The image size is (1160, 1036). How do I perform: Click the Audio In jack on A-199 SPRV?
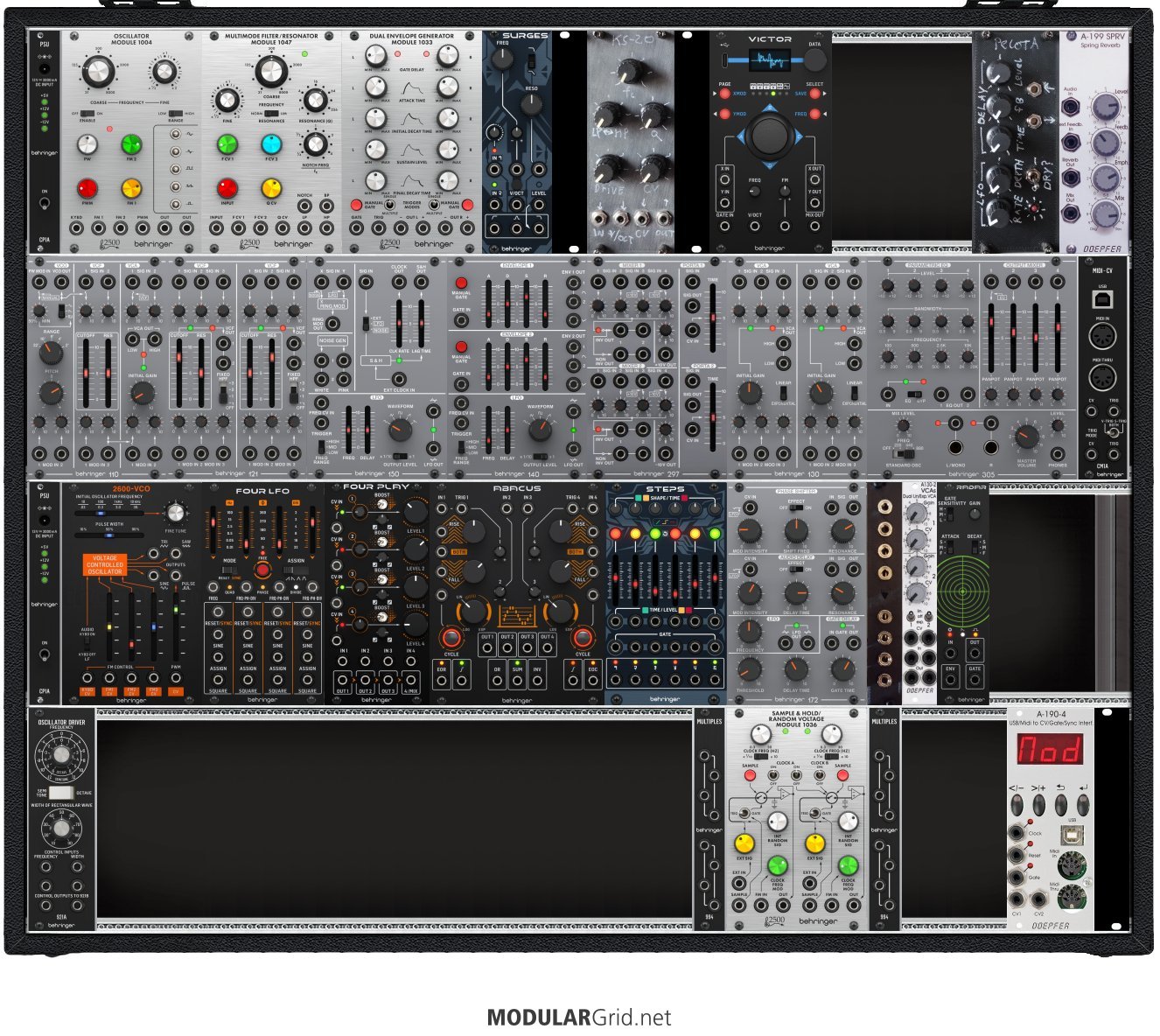pyautogui.click(x=1071, y=107)
